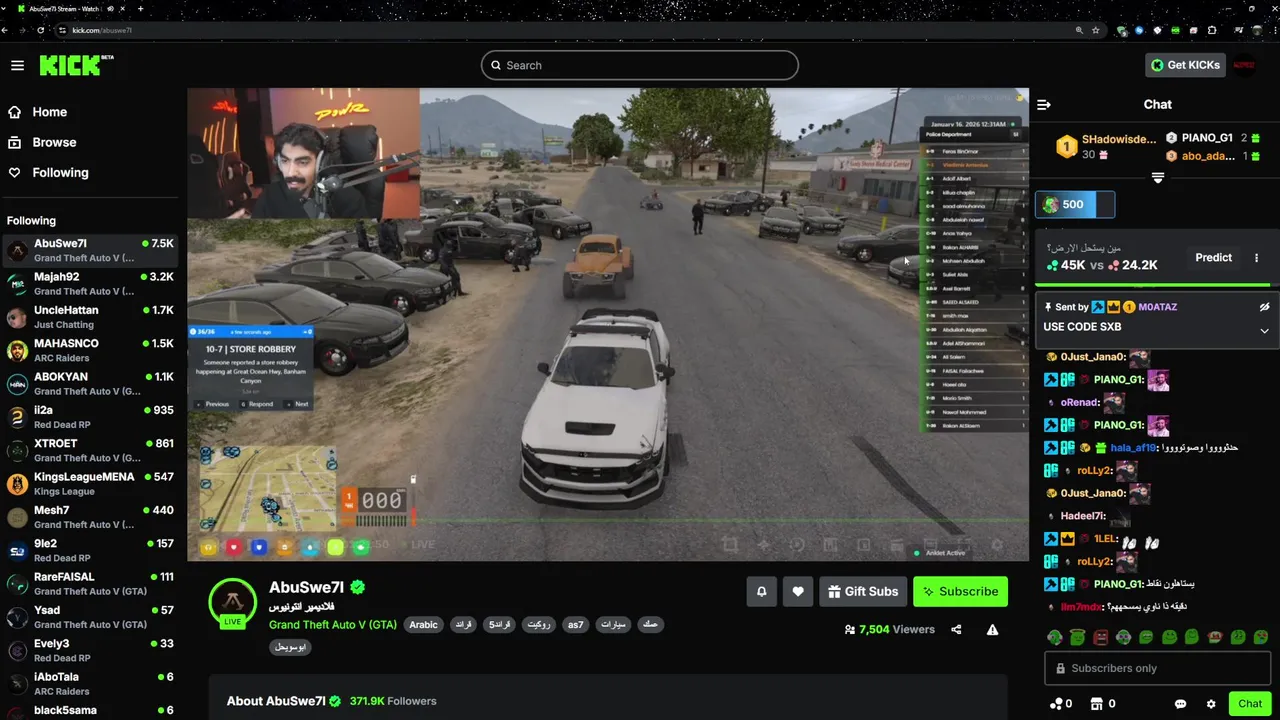Open UncleHattan channel in following list

(90, 317)
